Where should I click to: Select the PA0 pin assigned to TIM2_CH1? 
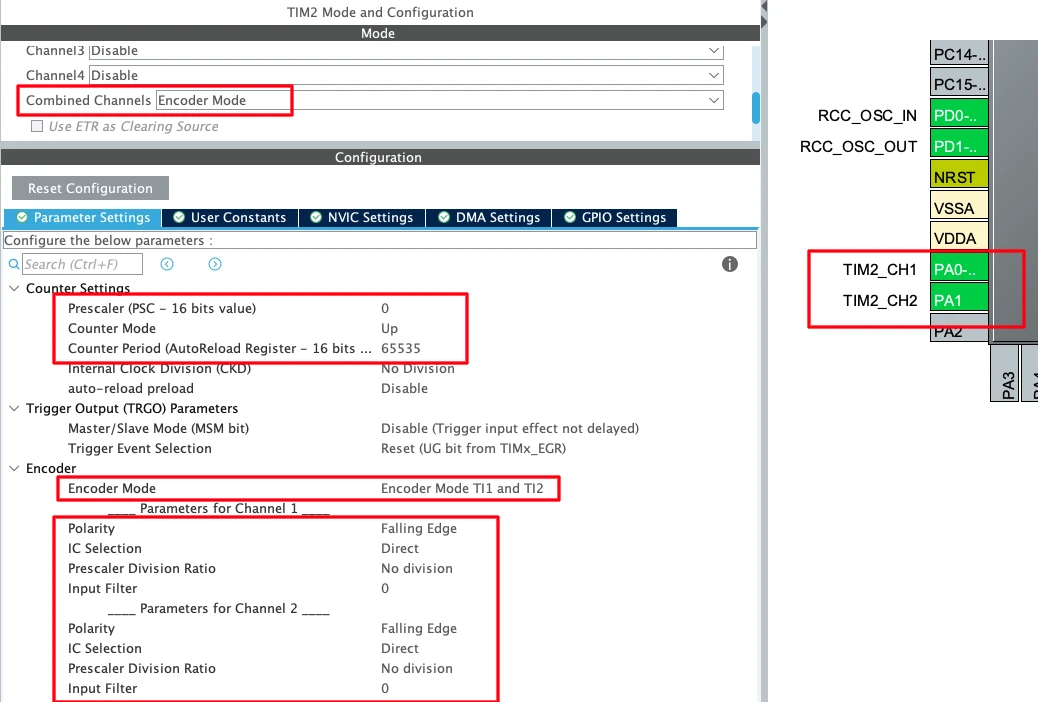point(959,269)
